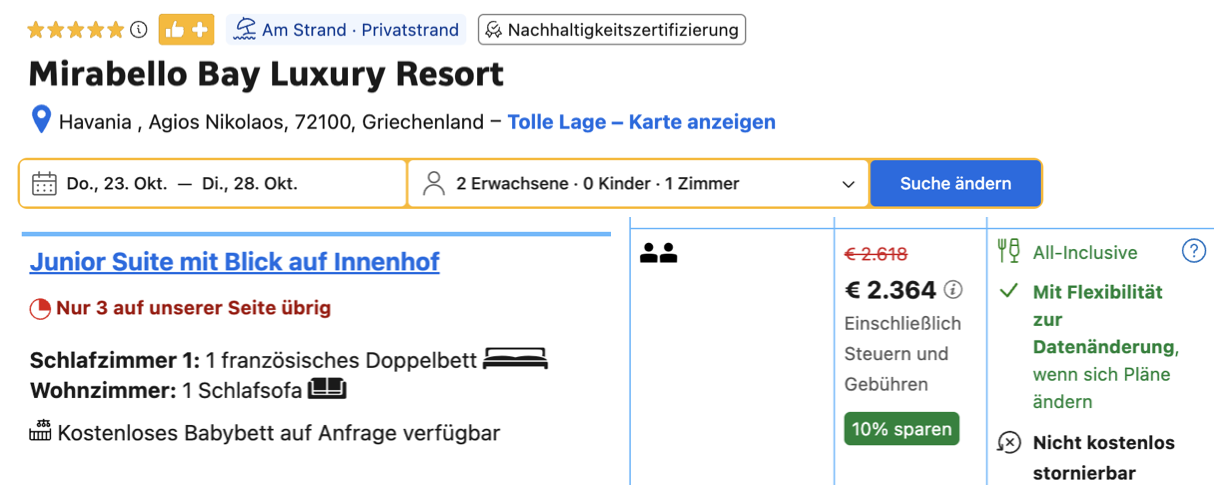Click the price € 2.364
The height and width of the screenshot is (498, 1230).
point(890,290)
